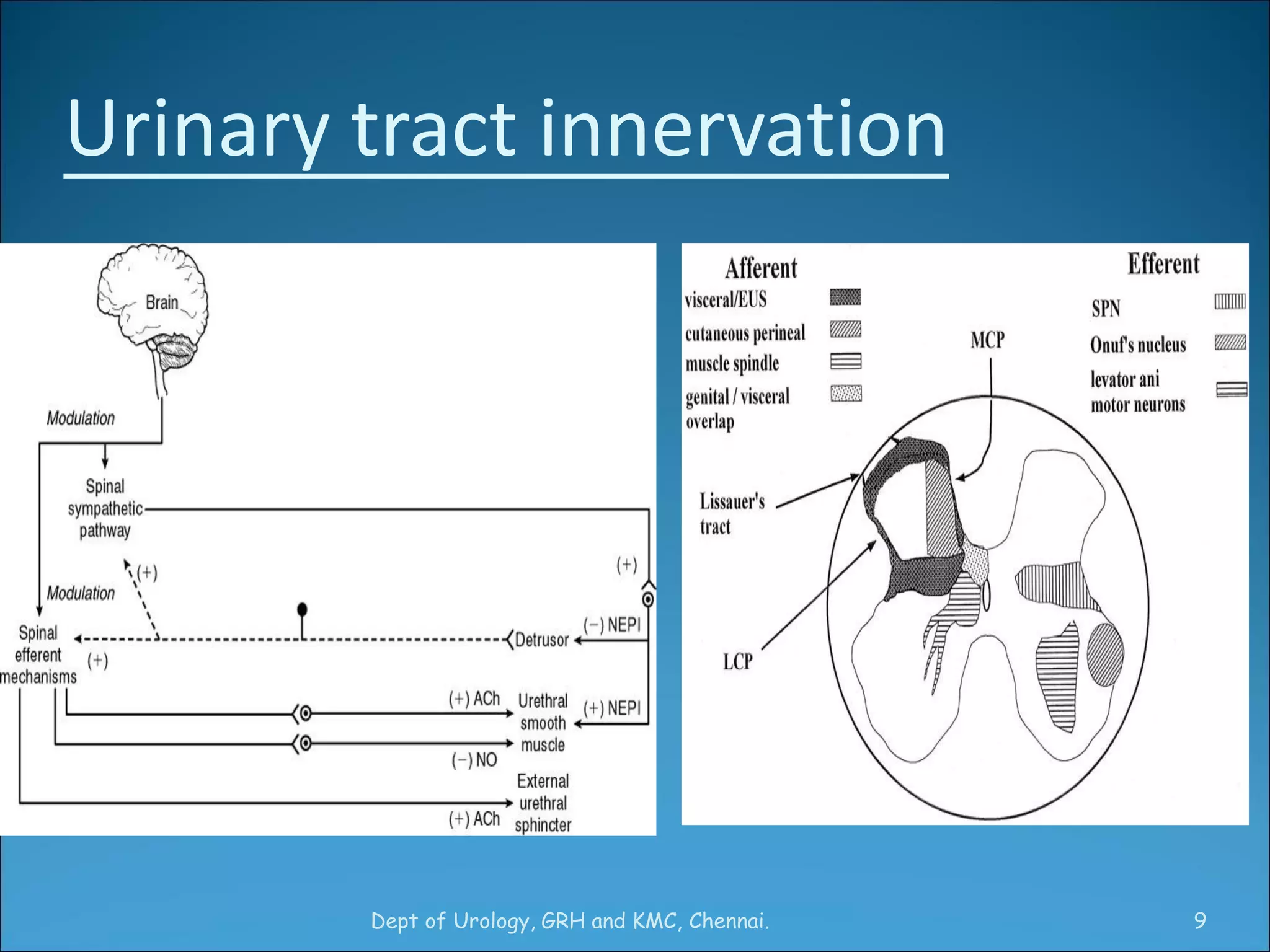Select the External urethral sphincter label
The height and width of the screenshot is (952, 1270).
[x=543, y=803]
